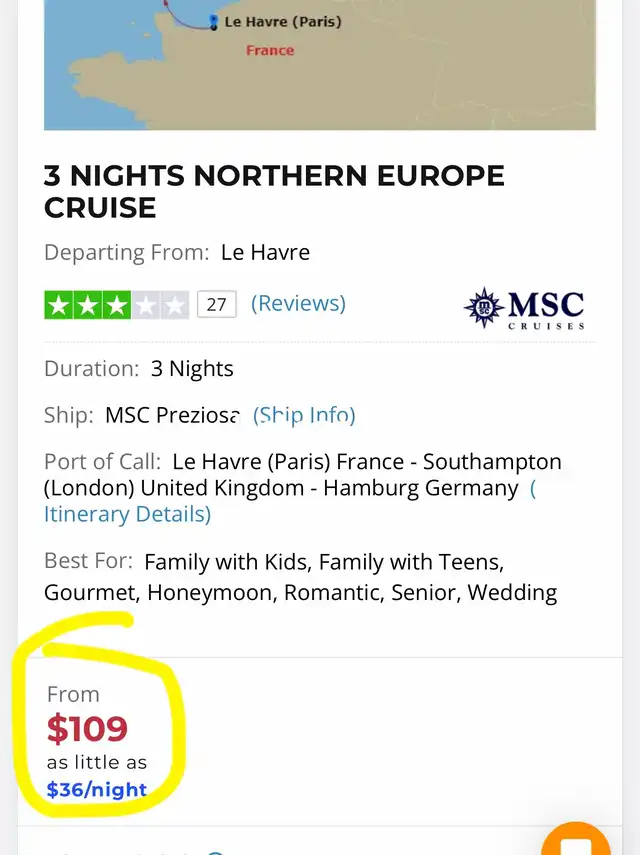Open the (Itinerary Details) link
Screen dimensions: 640x855
(127, 514)
